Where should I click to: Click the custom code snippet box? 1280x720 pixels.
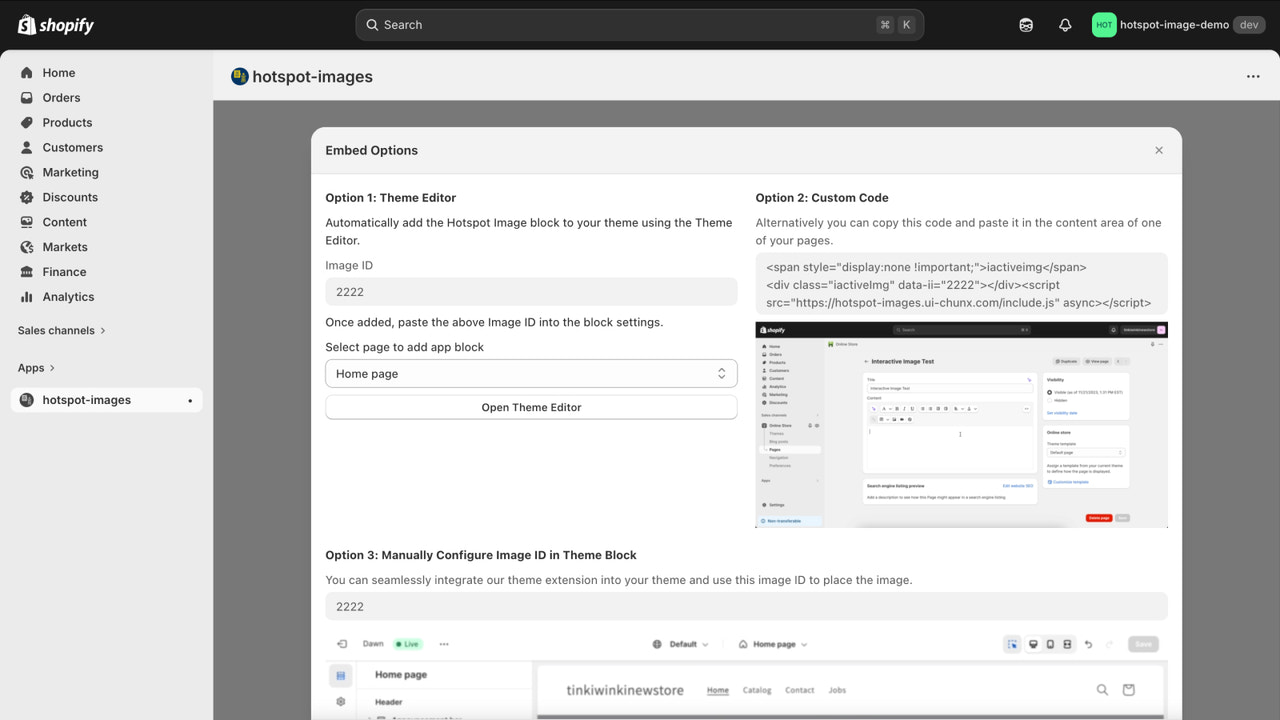tap(961, 285)
